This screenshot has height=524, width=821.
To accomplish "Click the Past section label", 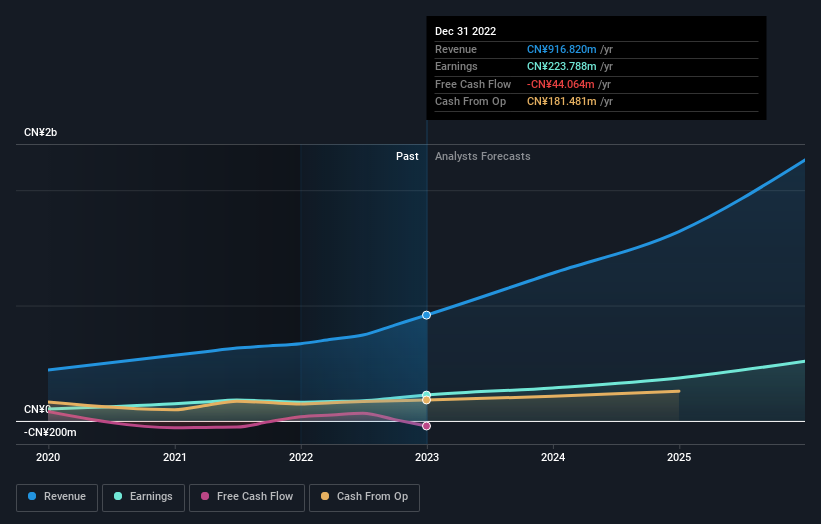I will pos(407,157).
